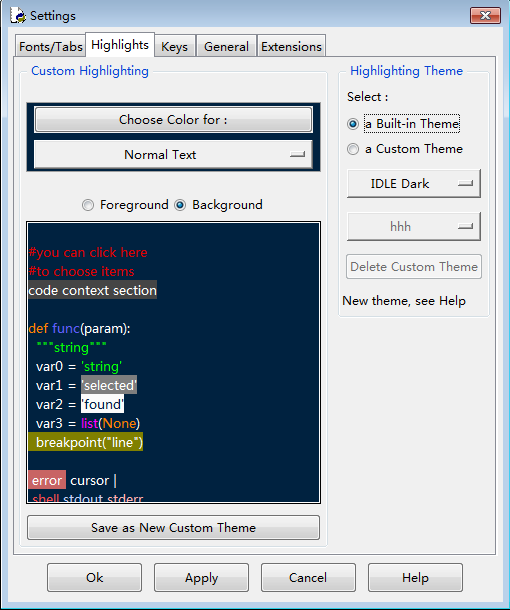Switch to the Fonts/Tabs tab
Viewport: 510px width, 610px height.
(x=51, y=47)
